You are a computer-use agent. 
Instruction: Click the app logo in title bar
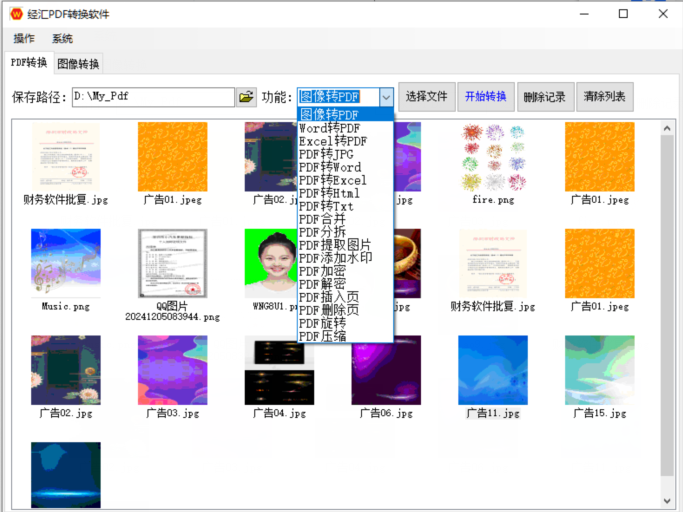pyautogui.click(x=16, y=14)
